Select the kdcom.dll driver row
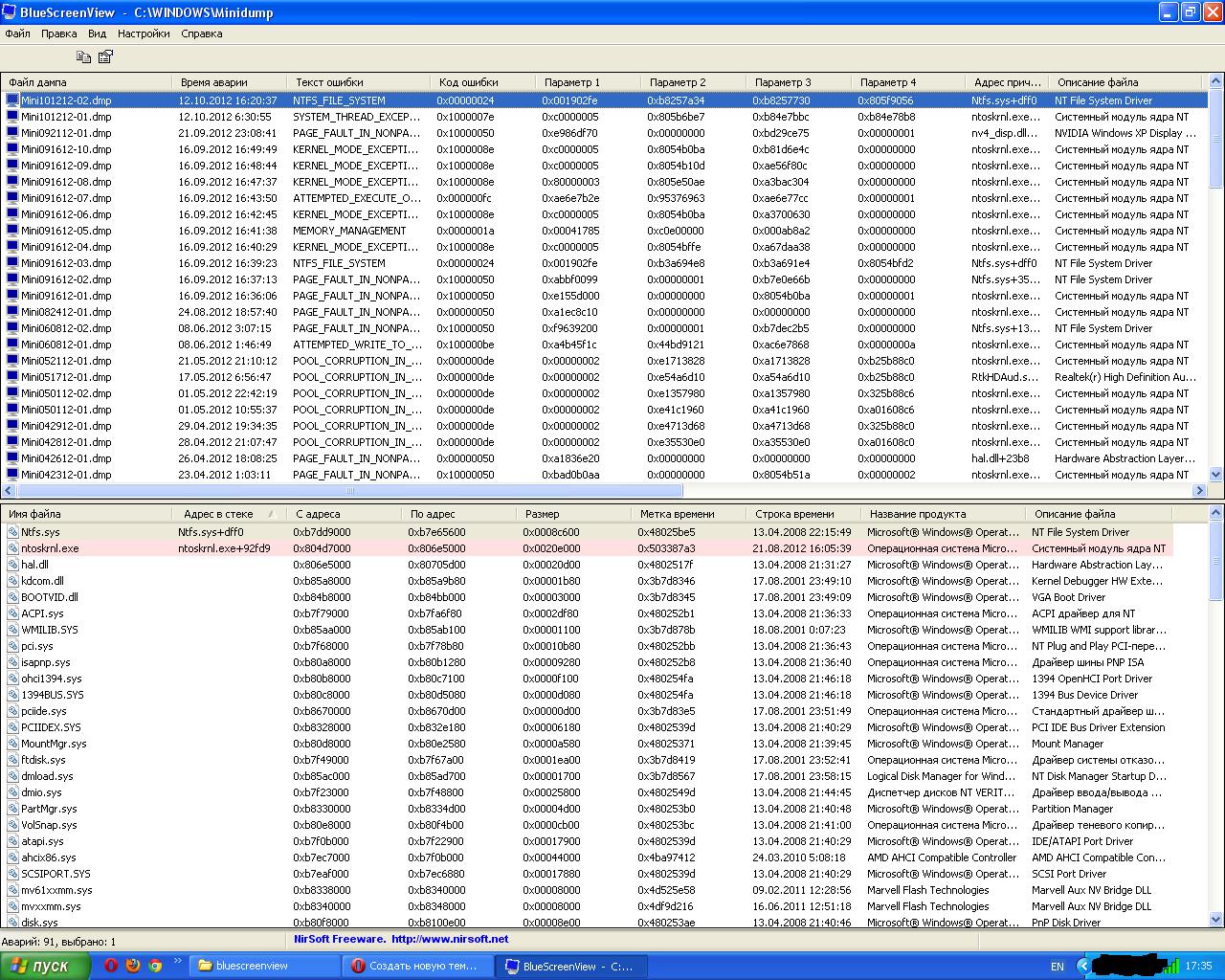 click(587, 581)
